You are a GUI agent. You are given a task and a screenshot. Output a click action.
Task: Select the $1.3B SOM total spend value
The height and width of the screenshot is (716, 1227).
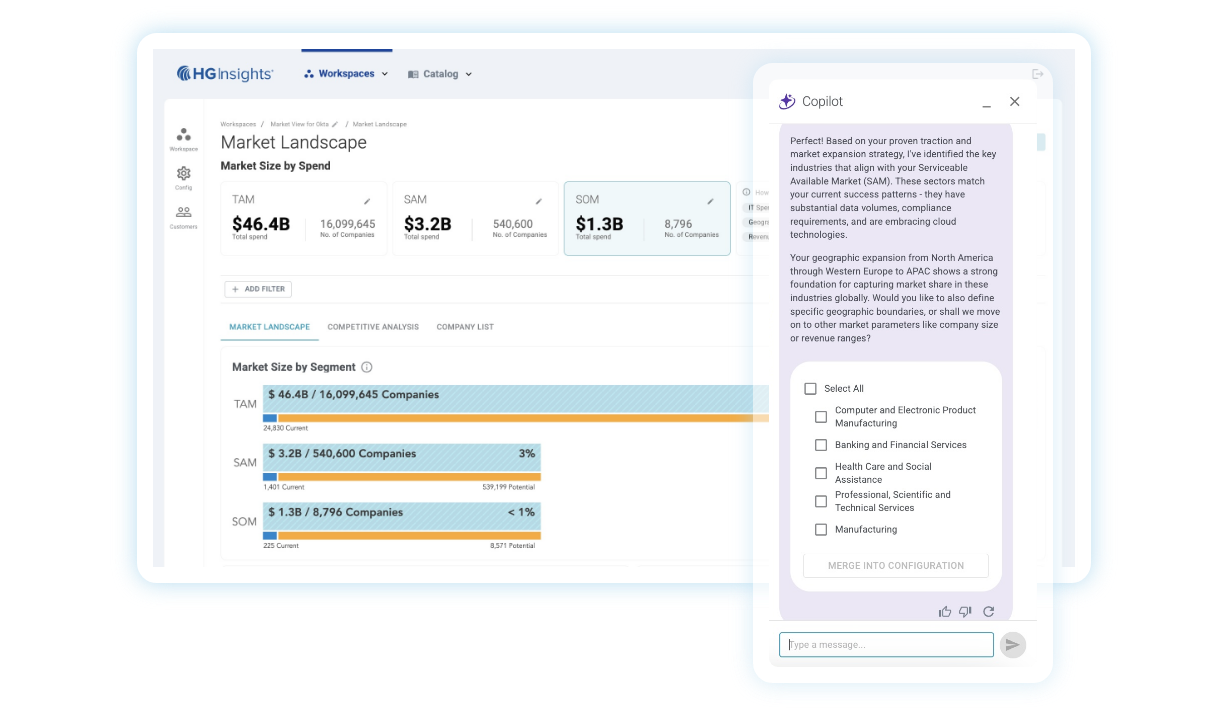[x=600, y=224]
